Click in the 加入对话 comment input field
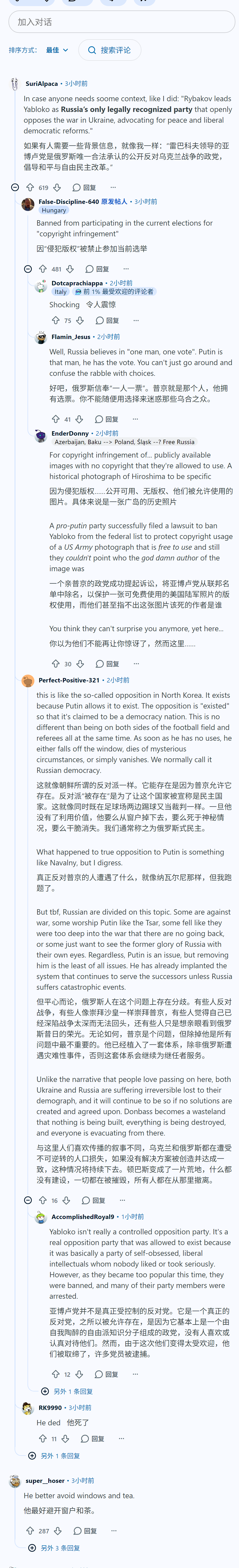Image resolution: width=239 pixels, height=1568 pixels. point(122,22)
